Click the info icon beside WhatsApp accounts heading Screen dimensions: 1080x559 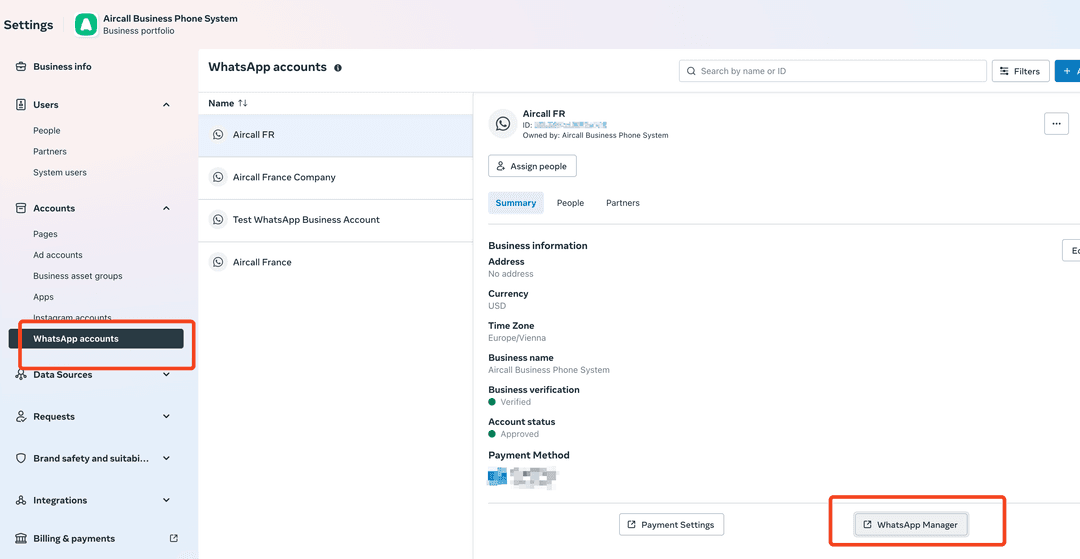338,68
